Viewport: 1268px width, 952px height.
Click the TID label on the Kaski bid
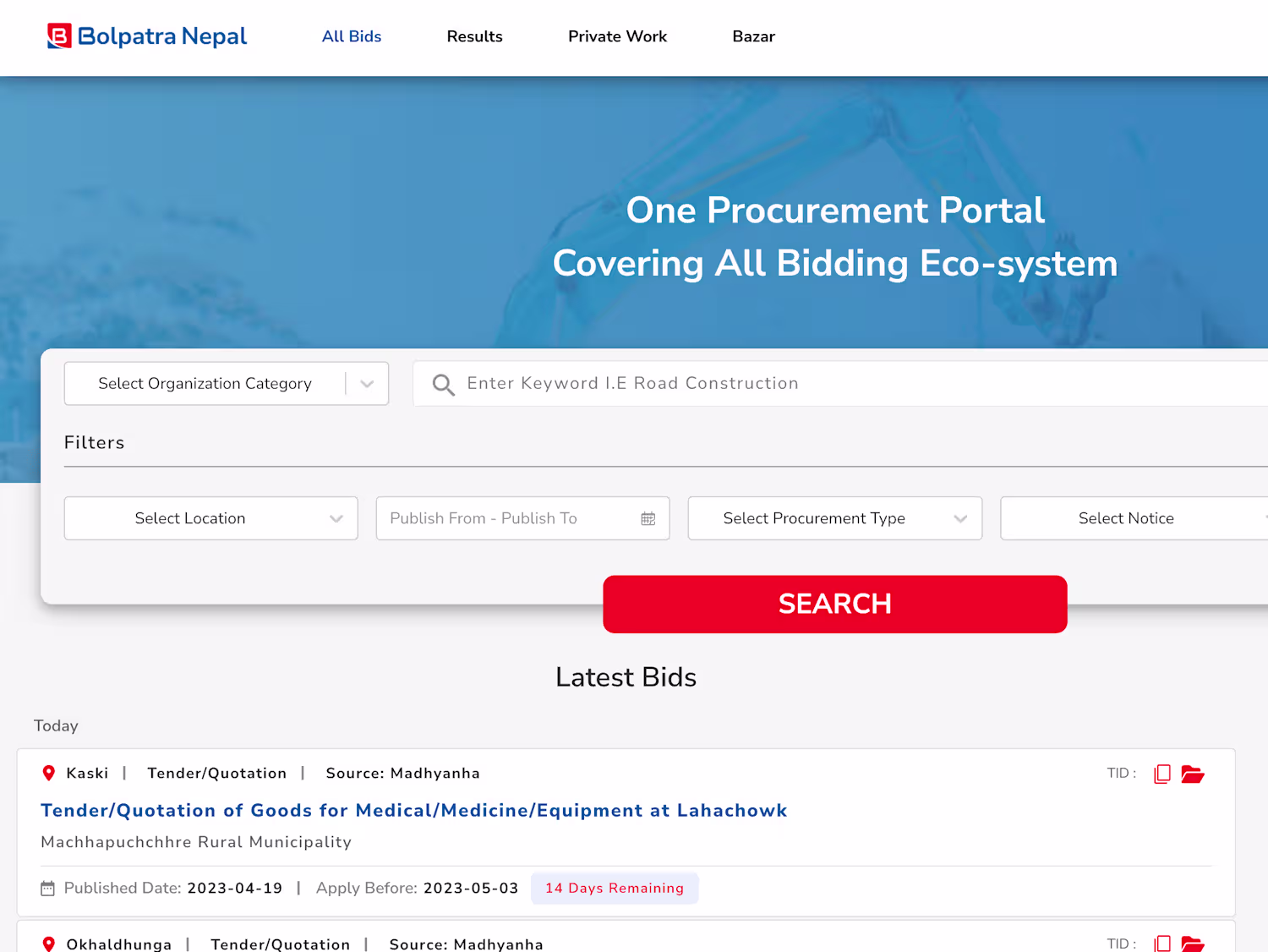(1122, 774)
